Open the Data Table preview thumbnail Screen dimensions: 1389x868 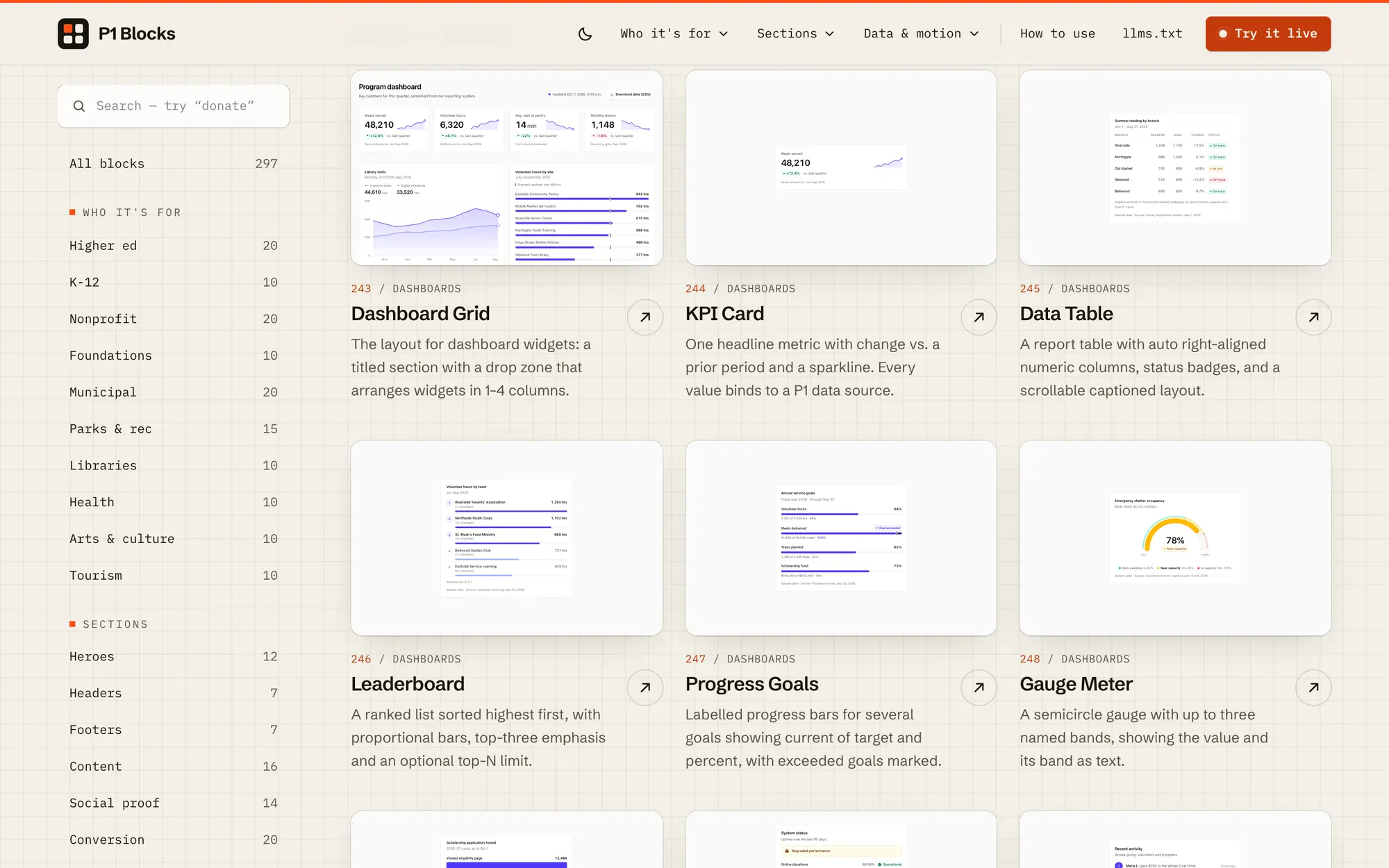(1175, 167)
